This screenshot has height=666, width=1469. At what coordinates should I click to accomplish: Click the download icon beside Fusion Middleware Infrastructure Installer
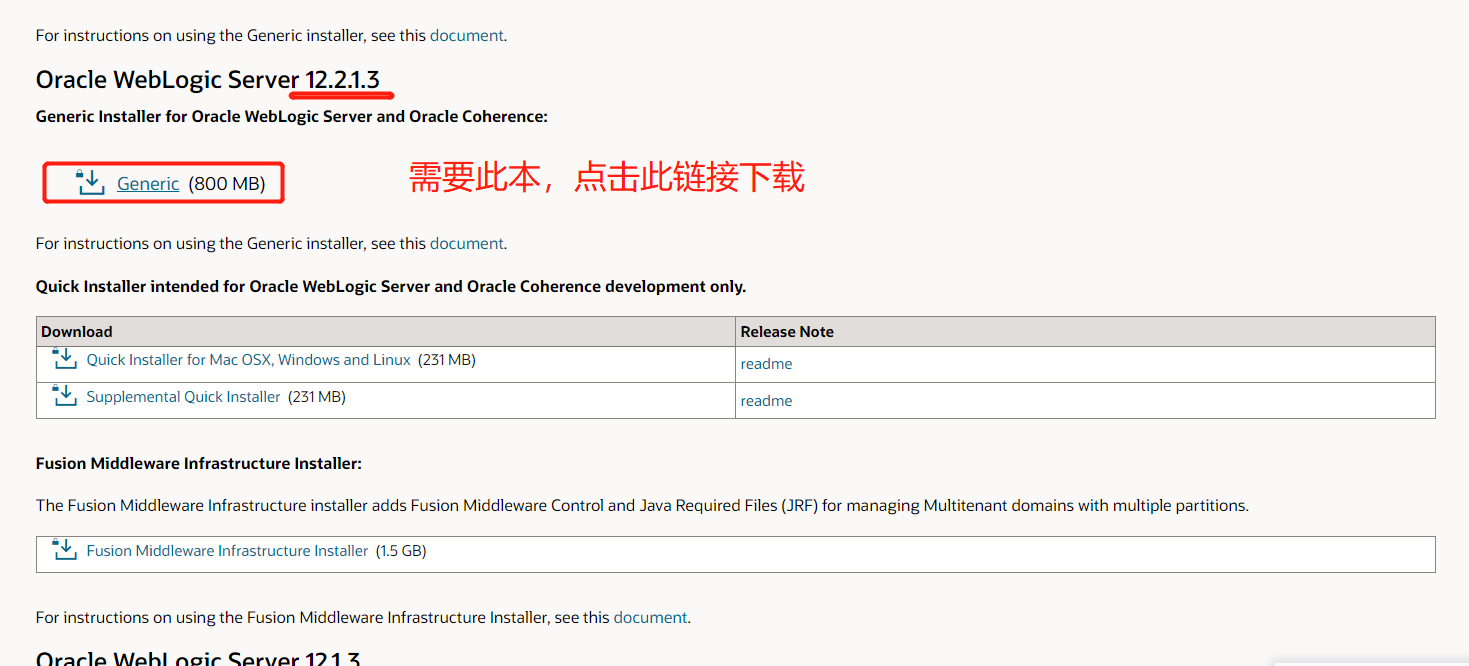point(63,549)
